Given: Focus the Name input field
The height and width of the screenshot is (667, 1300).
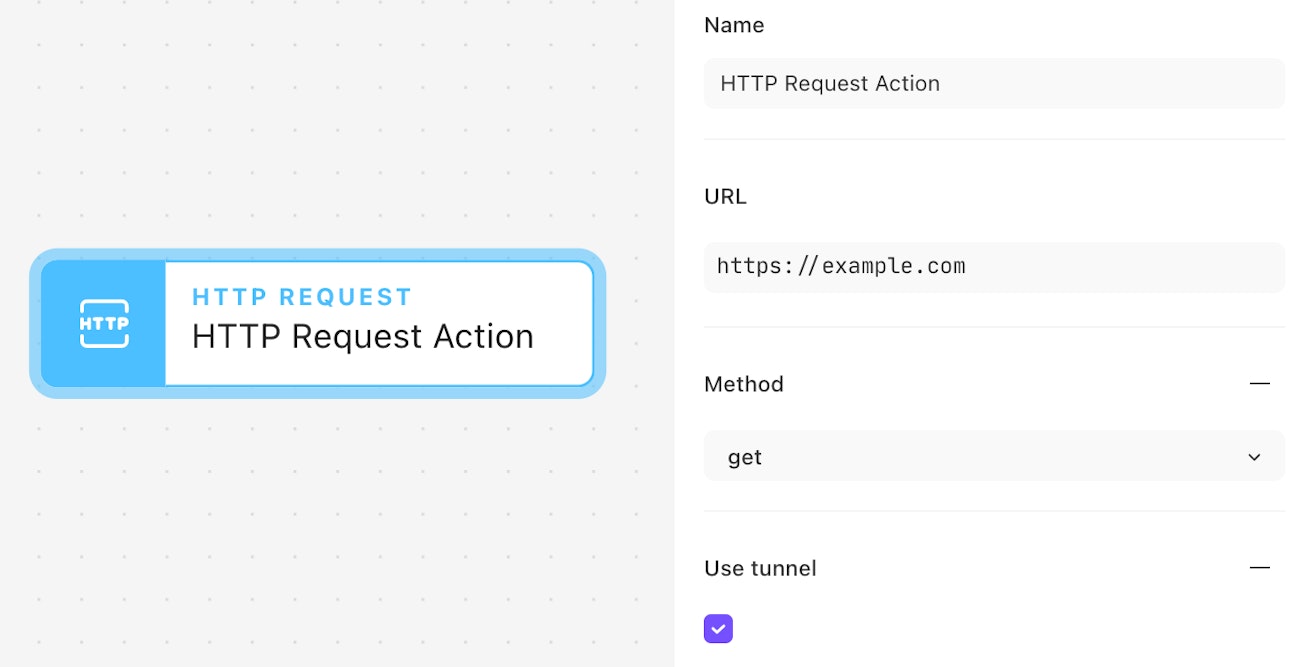Looking at the screenshot, I should point(993,84).
